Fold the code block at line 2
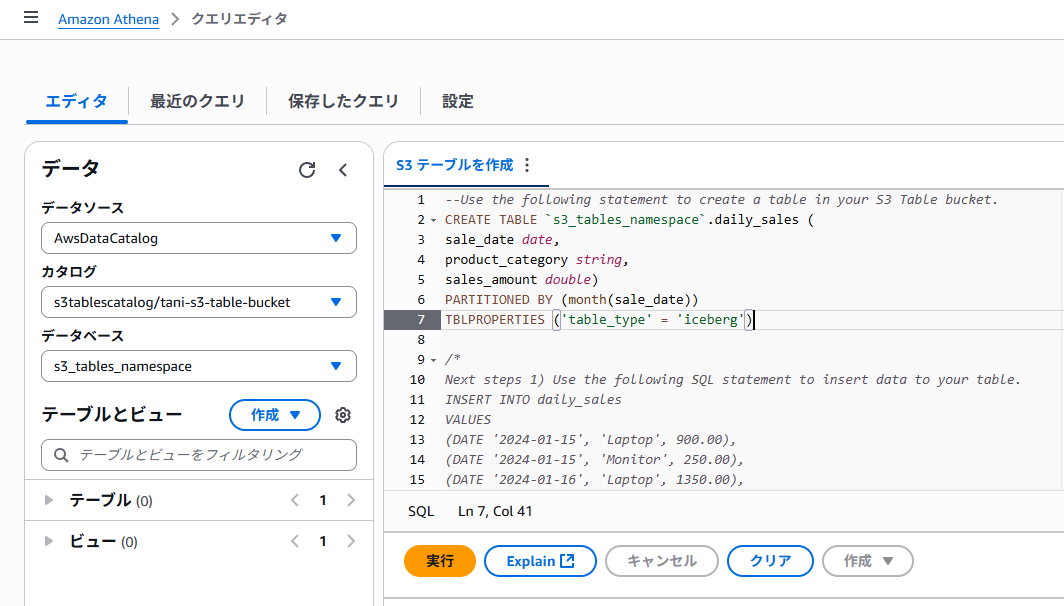Image resolution: width=1064 pixels, height=606 pixels. tap(433, 220)
